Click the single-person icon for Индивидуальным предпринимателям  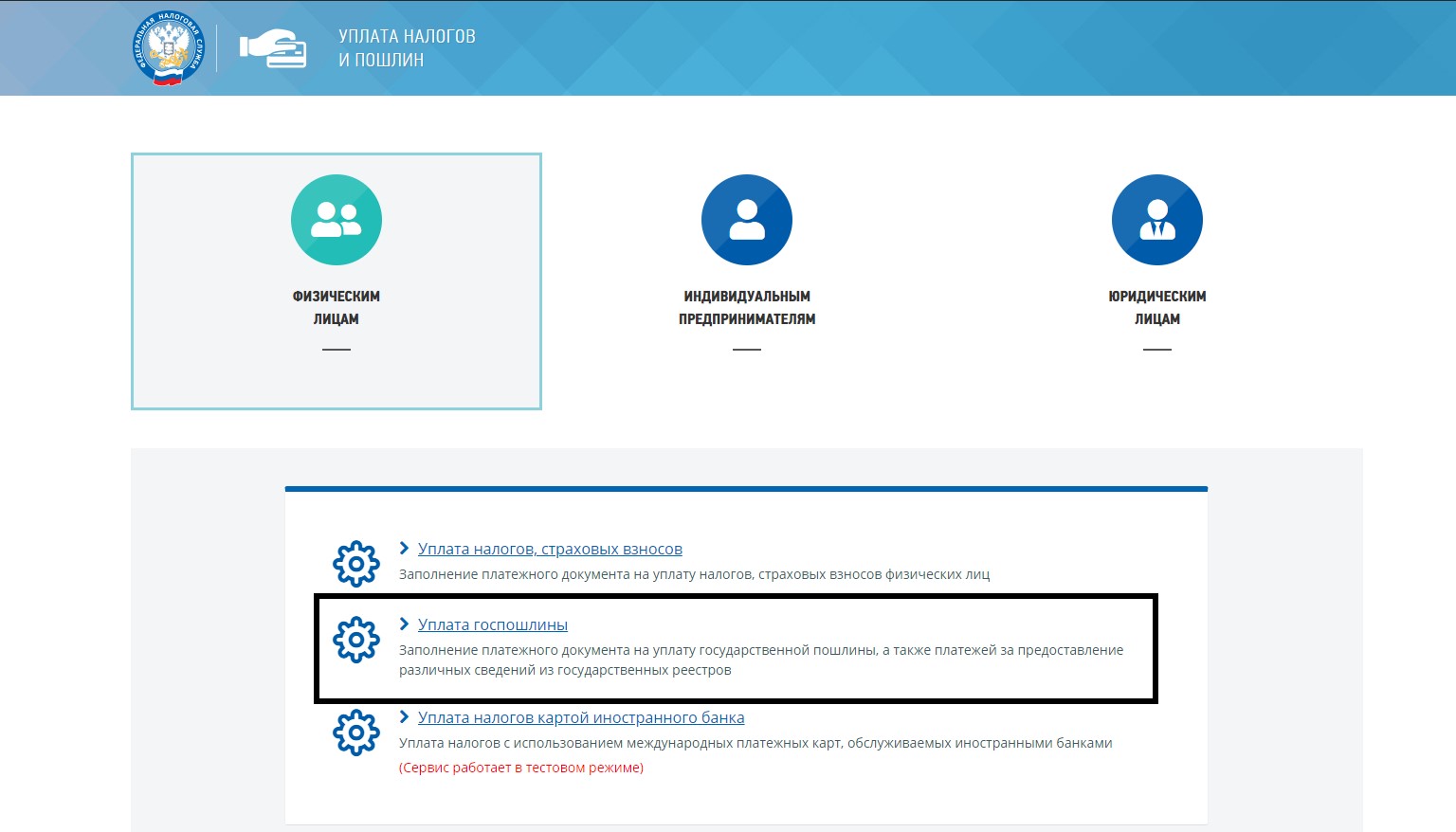coord(747,220)
